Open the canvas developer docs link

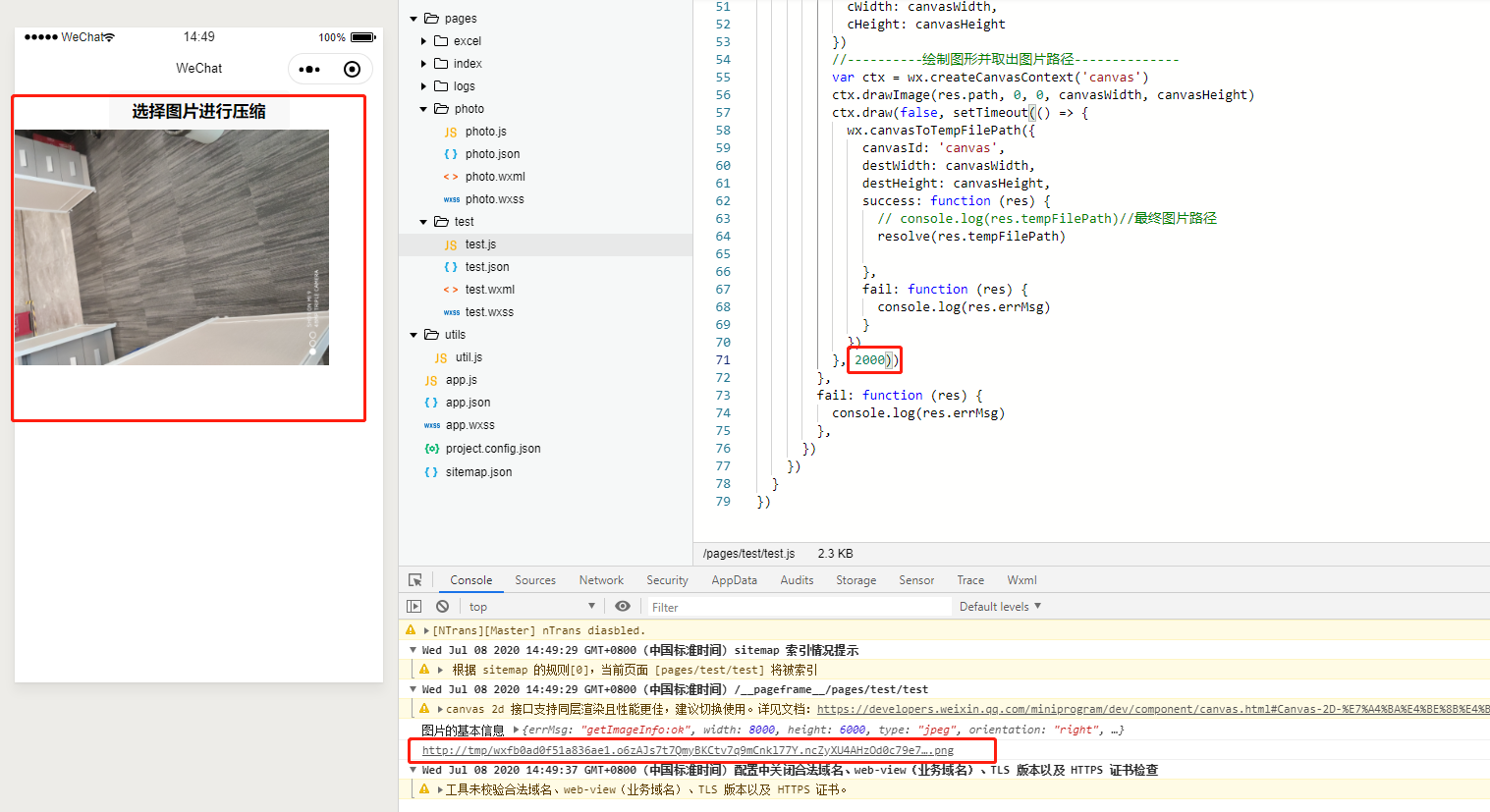click(x=1152, y=709)
